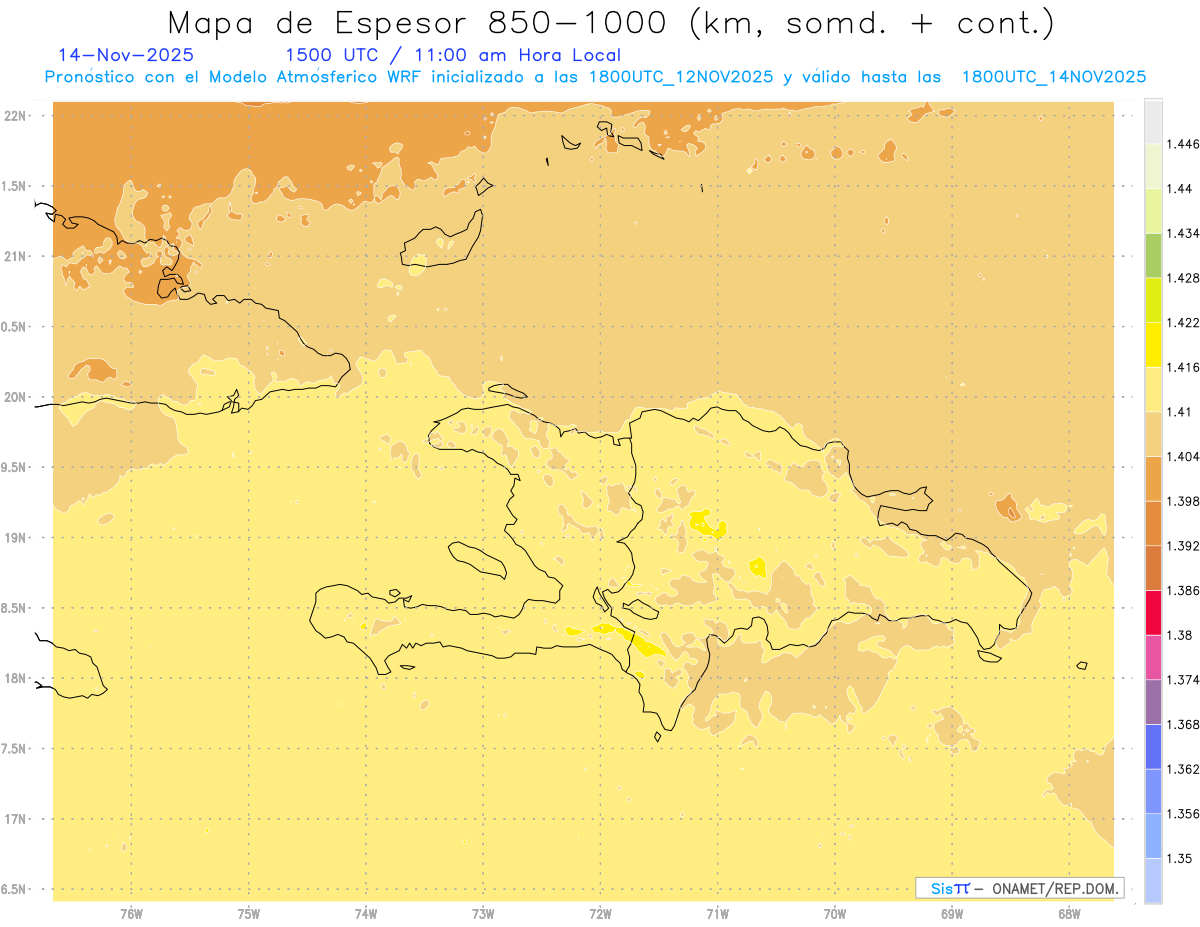Screen dimensions: 1200x927
Task: Click the ONAMET/REP.DOM. credit label
Action: point(1056,888)
